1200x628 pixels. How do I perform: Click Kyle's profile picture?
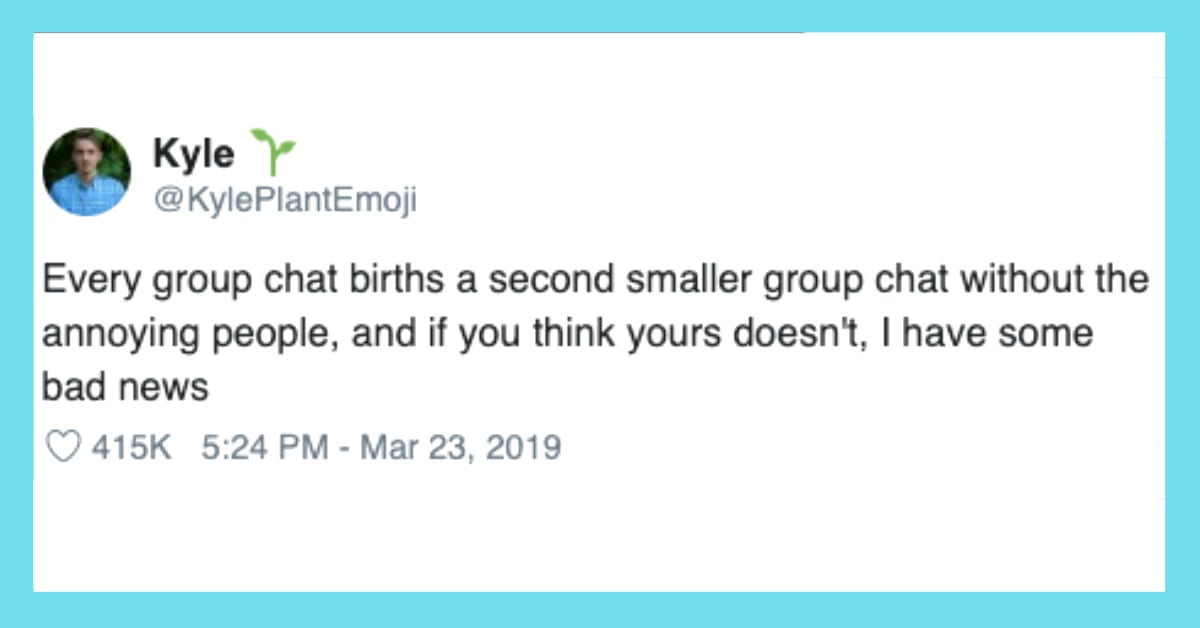tap(87, 170)
